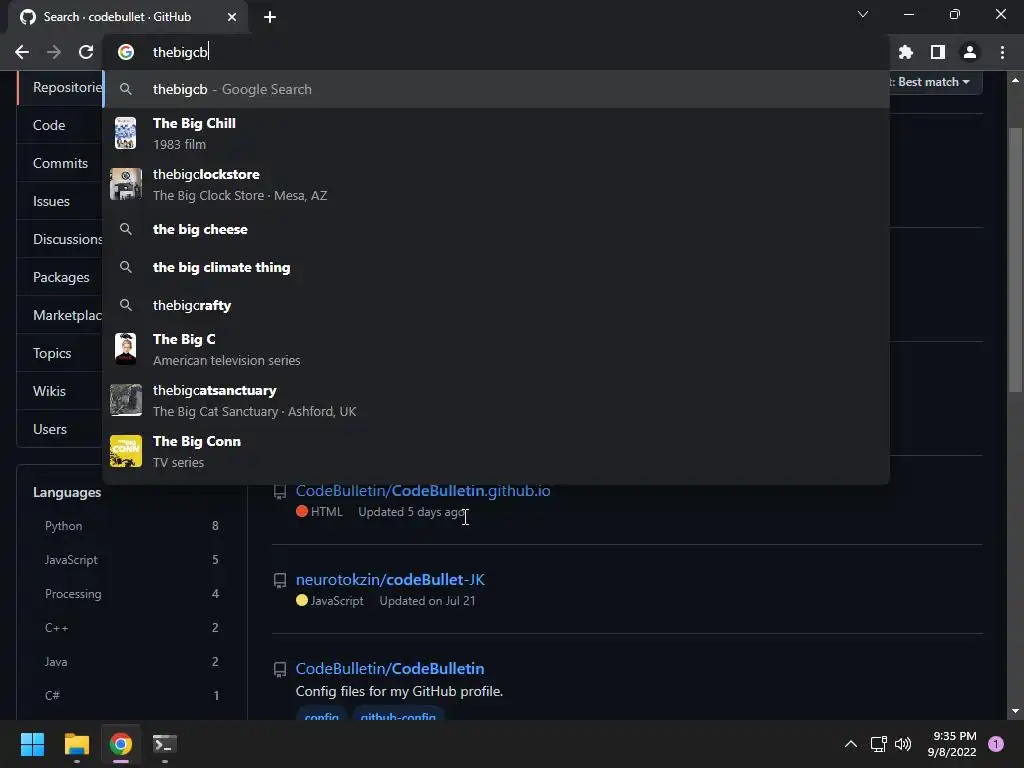Viewport: 1024px width, 768px height.
Task: Click the browser forward arrow
Action: (x=54, y=52)
